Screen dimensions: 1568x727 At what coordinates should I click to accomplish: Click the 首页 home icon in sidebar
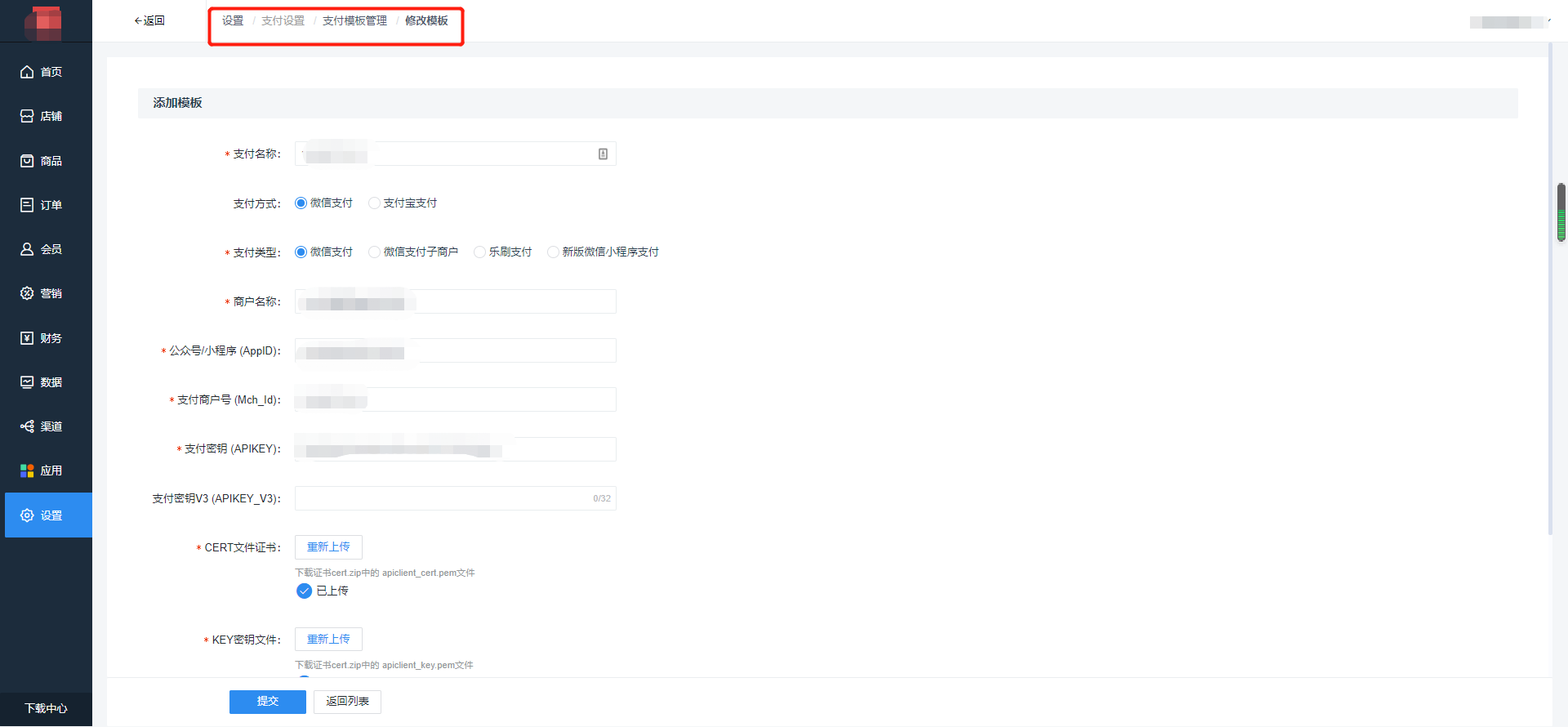(x=27, y=72)
